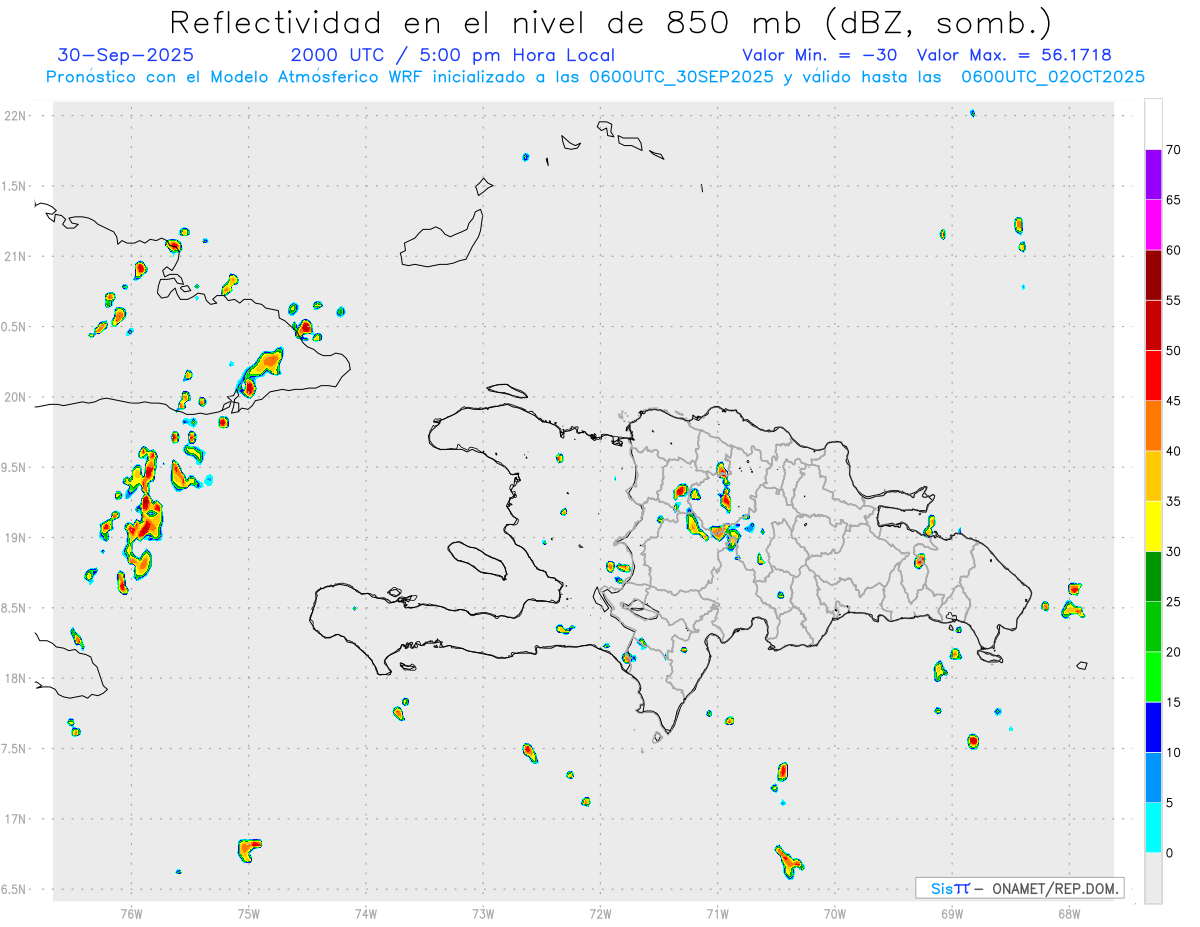Click the '0' colorbar scale value
Screen dimensions: 1200x927
click(x=1170, y=853)
